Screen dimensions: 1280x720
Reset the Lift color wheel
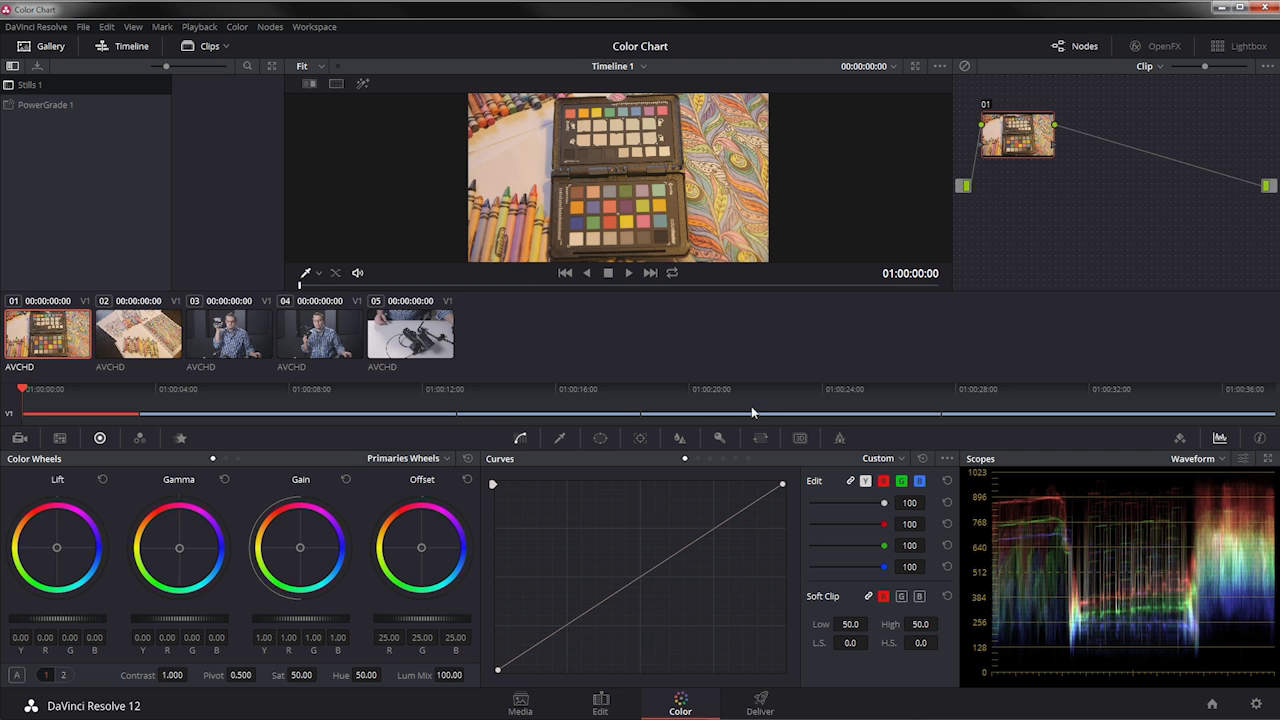pyautogui.click(x=103, y=479)
